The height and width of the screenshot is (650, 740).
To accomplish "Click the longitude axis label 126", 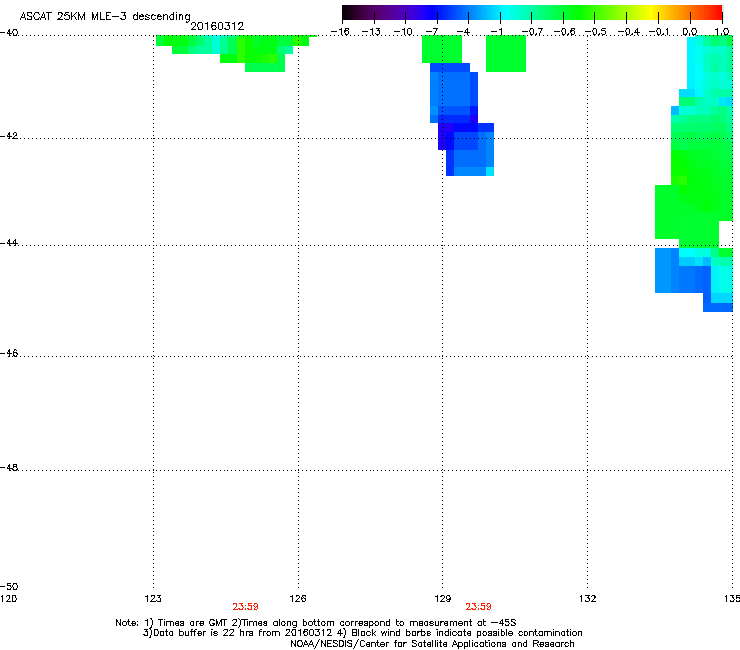I will tap(298, 599).
